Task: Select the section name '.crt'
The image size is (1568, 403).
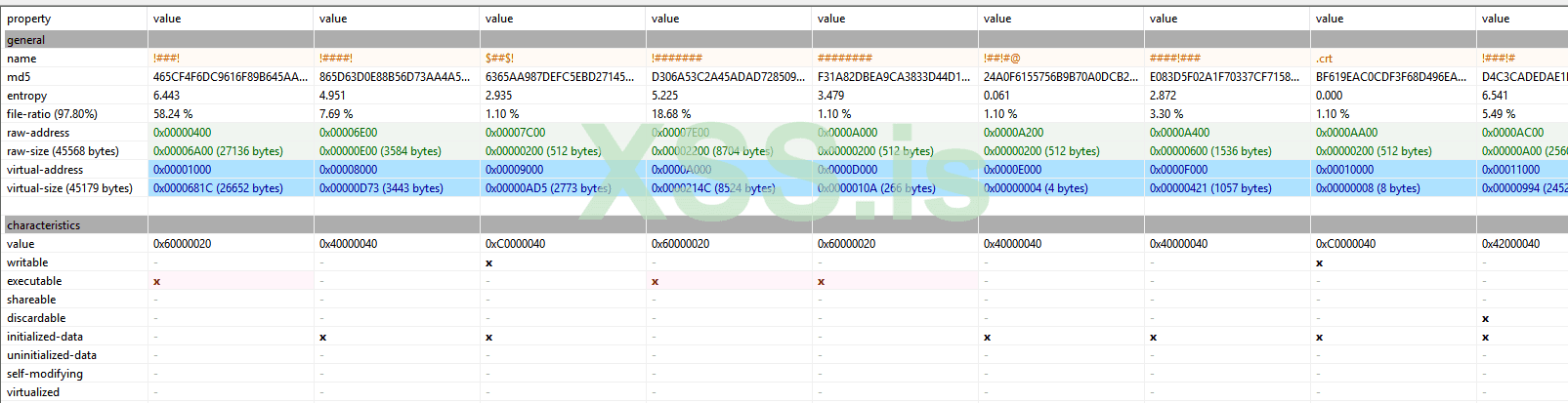Action: click(1324, 59)
